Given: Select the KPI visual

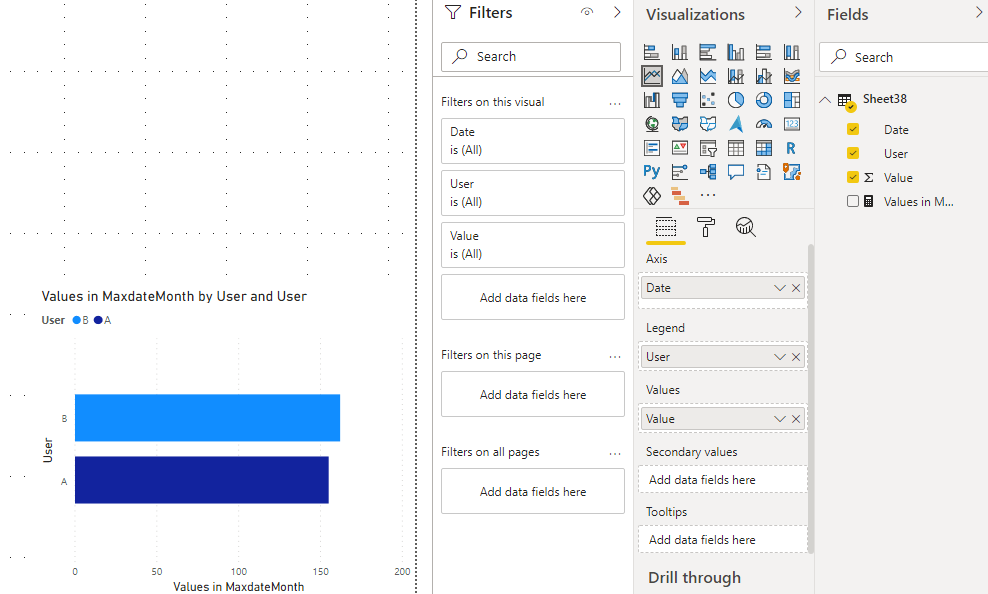Looking at the screenshot, I should pos(679,148).
